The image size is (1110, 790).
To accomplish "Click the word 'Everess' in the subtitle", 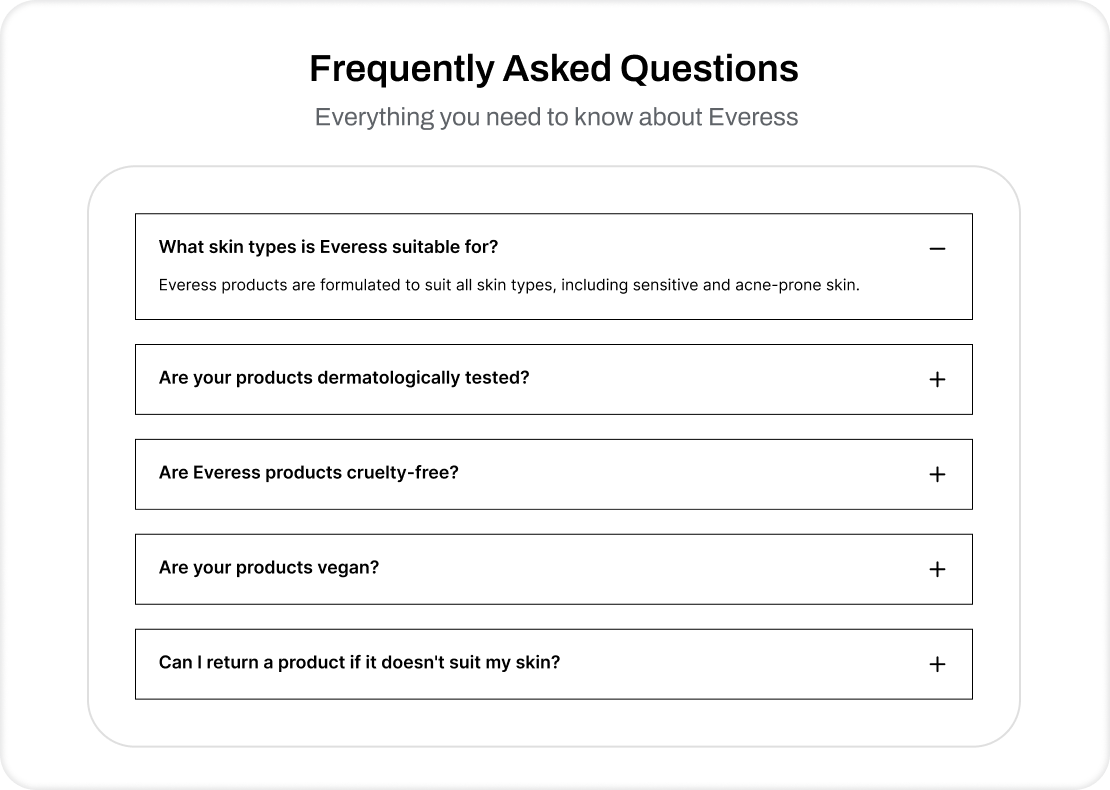I will click(x=753, y=117).
